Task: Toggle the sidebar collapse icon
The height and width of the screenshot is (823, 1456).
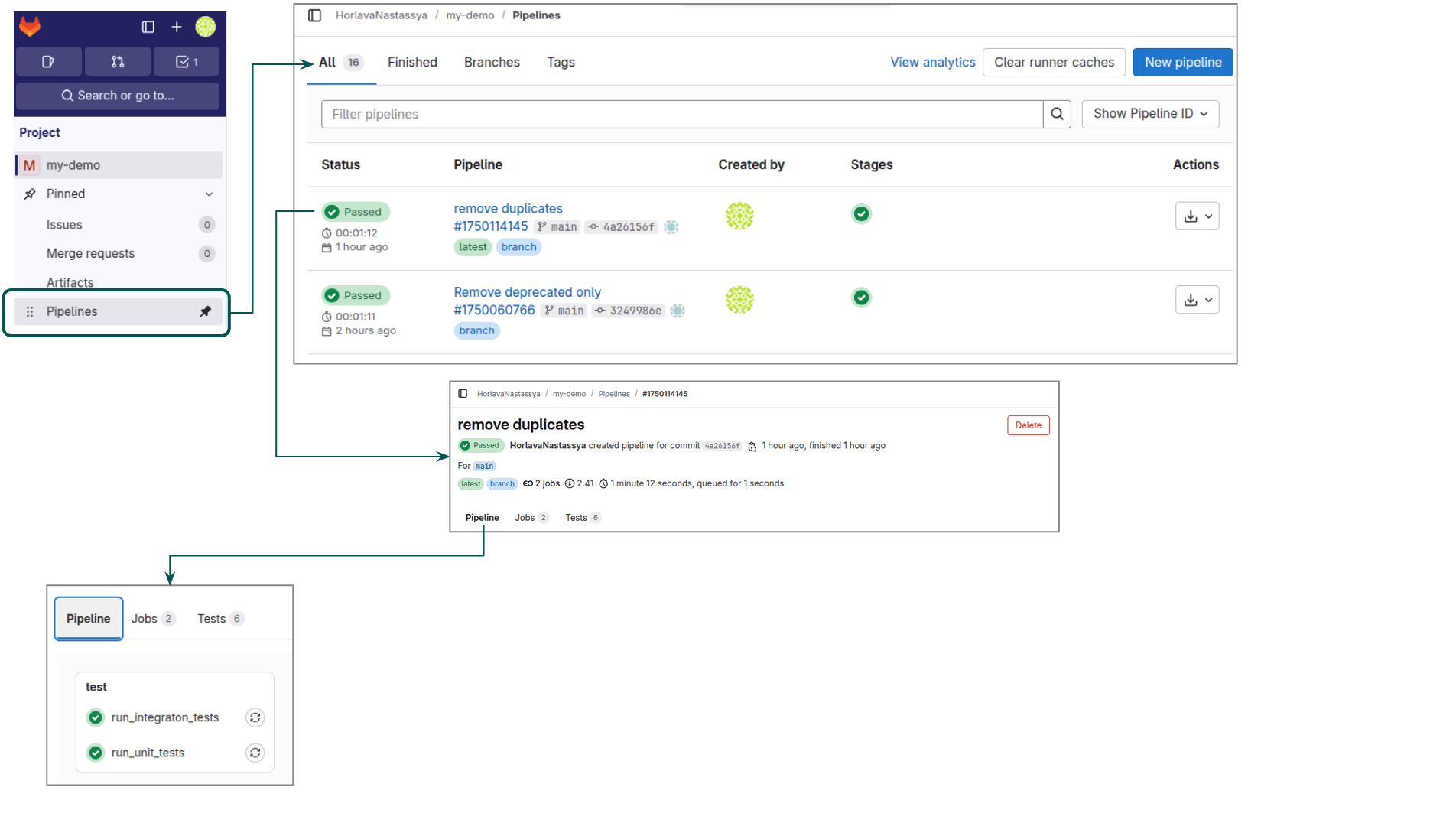Action: 148,27
